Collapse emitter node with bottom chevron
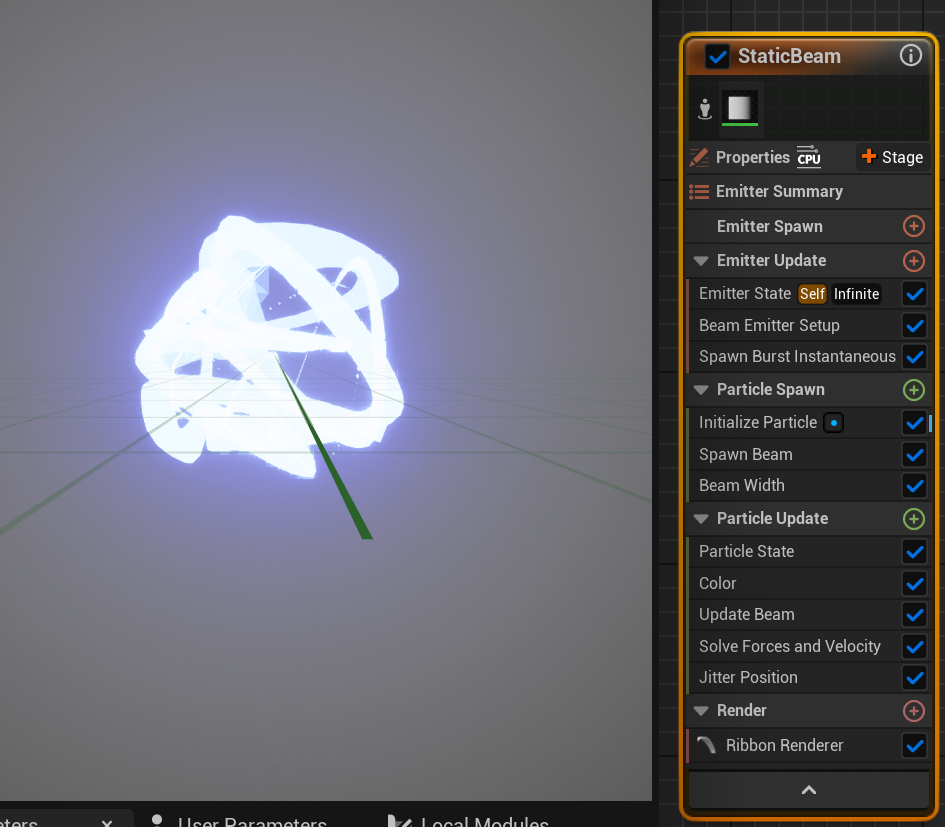Viewport: 945px width, 827px height. coord(809,790)
